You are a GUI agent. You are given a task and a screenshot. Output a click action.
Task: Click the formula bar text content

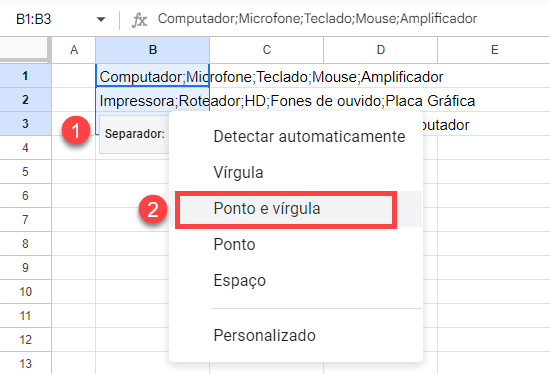pos(317,19)
